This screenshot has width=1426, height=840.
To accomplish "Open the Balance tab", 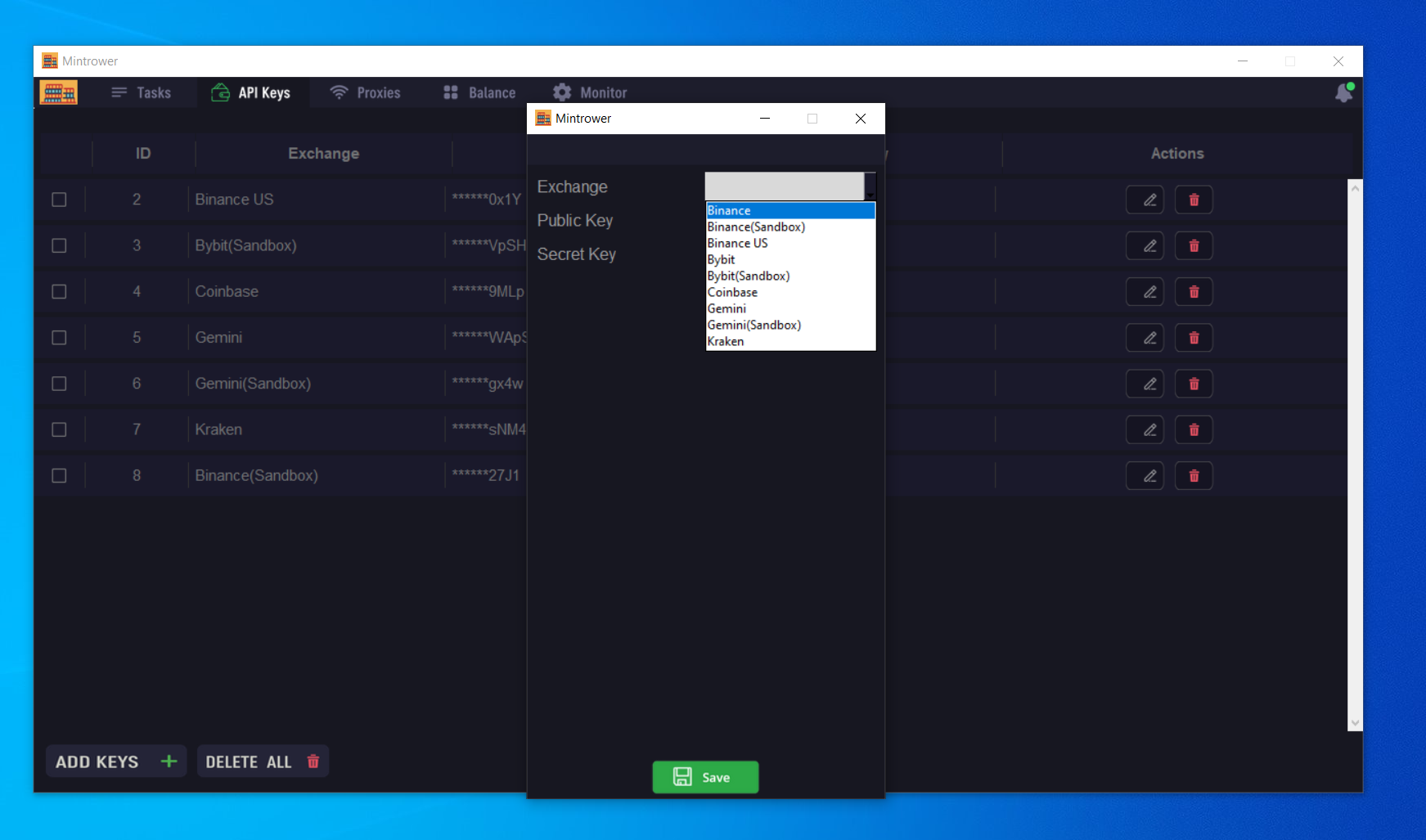I will click(x=479, y=93).
